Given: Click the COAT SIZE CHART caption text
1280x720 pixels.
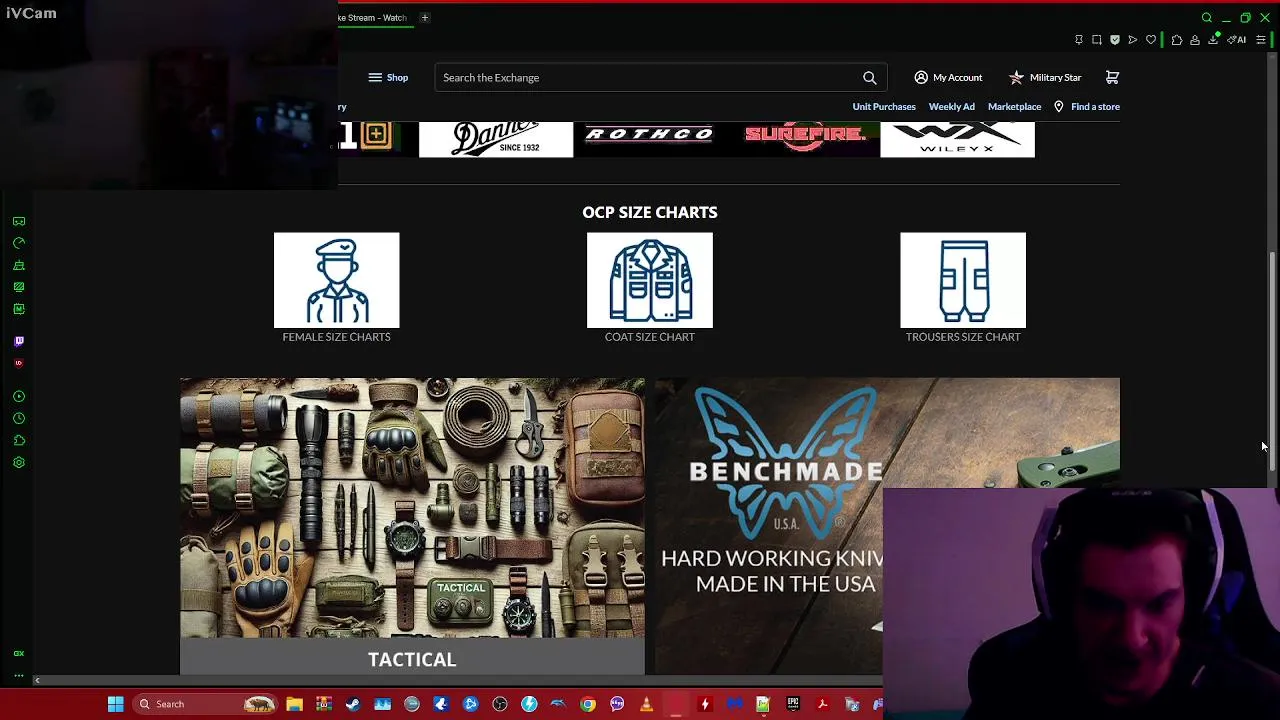Looking at the screenshot, I should pos(650,337).
